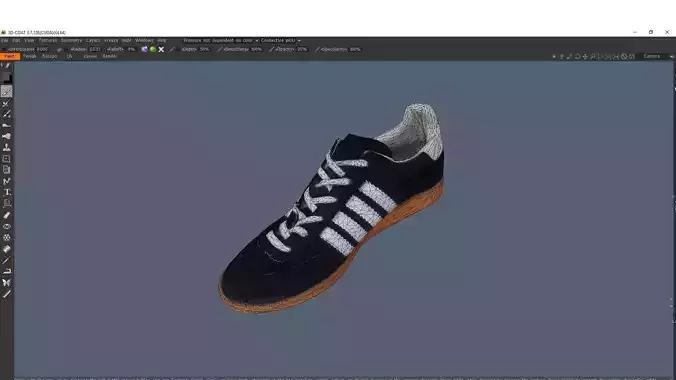Select the Text tool (T icon)
This screenshot has width=676, height=380.
coord(6,192)
